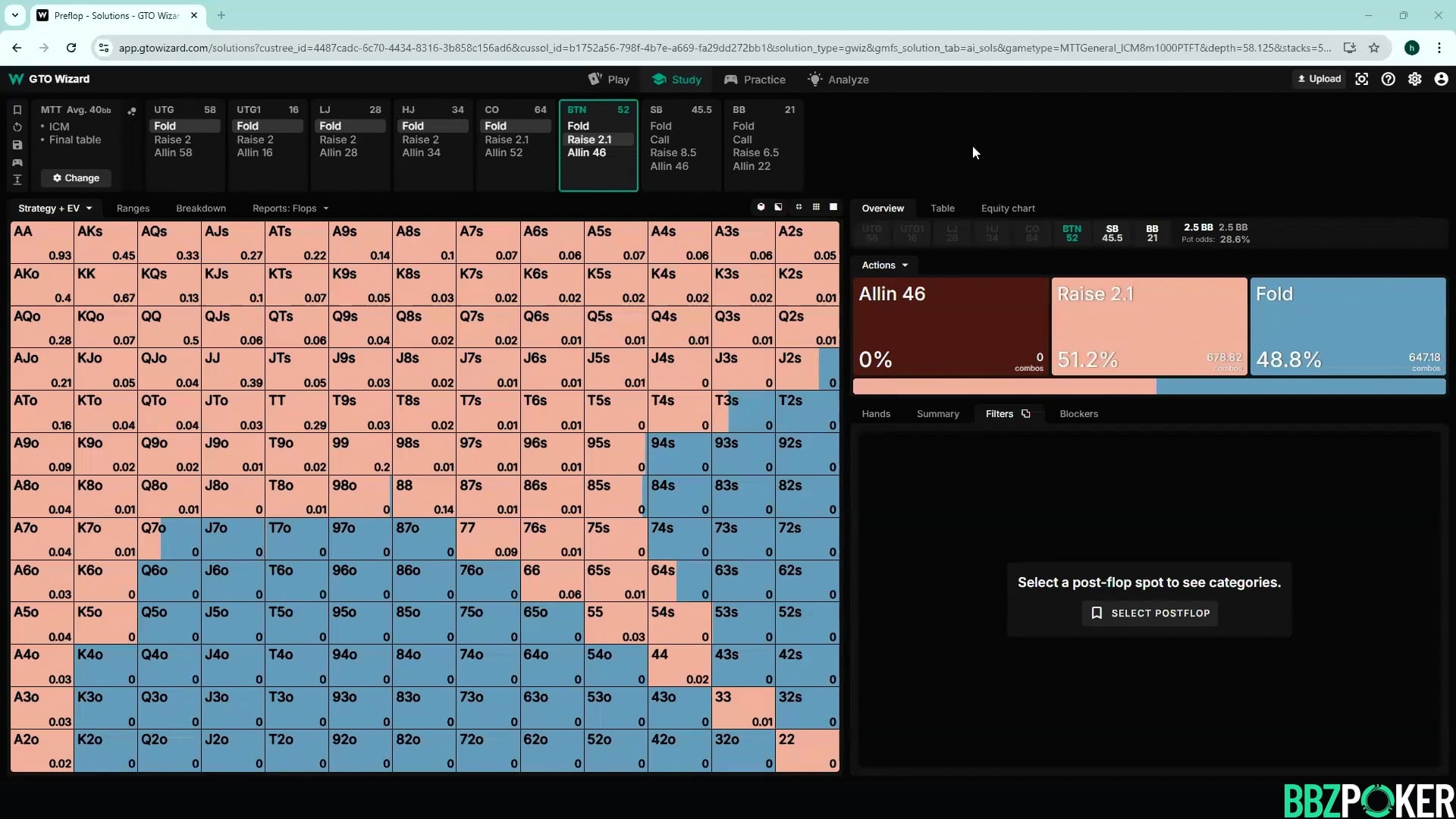Viewport: 1456px width, 819px height.
Task: Toggle the solid square matrix view
Action: [833, 207]
